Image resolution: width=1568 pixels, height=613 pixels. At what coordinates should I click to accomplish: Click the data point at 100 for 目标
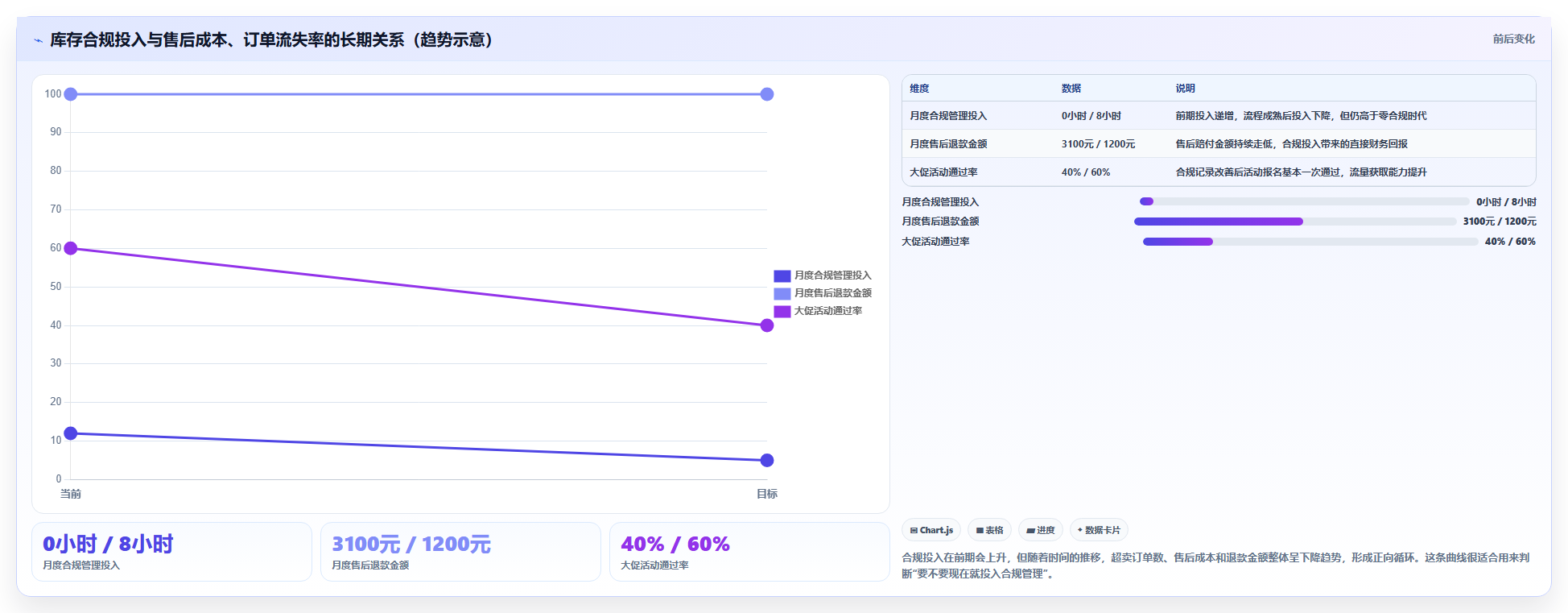[767, 94]
